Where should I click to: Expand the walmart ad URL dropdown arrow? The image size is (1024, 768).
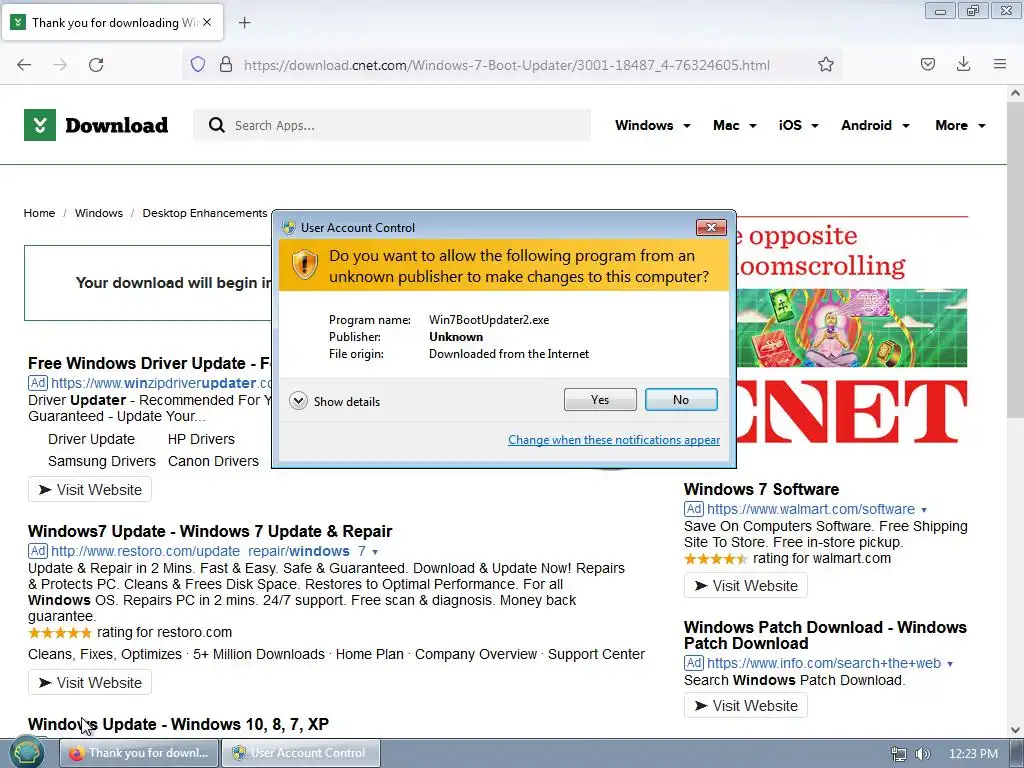point(923,510)
